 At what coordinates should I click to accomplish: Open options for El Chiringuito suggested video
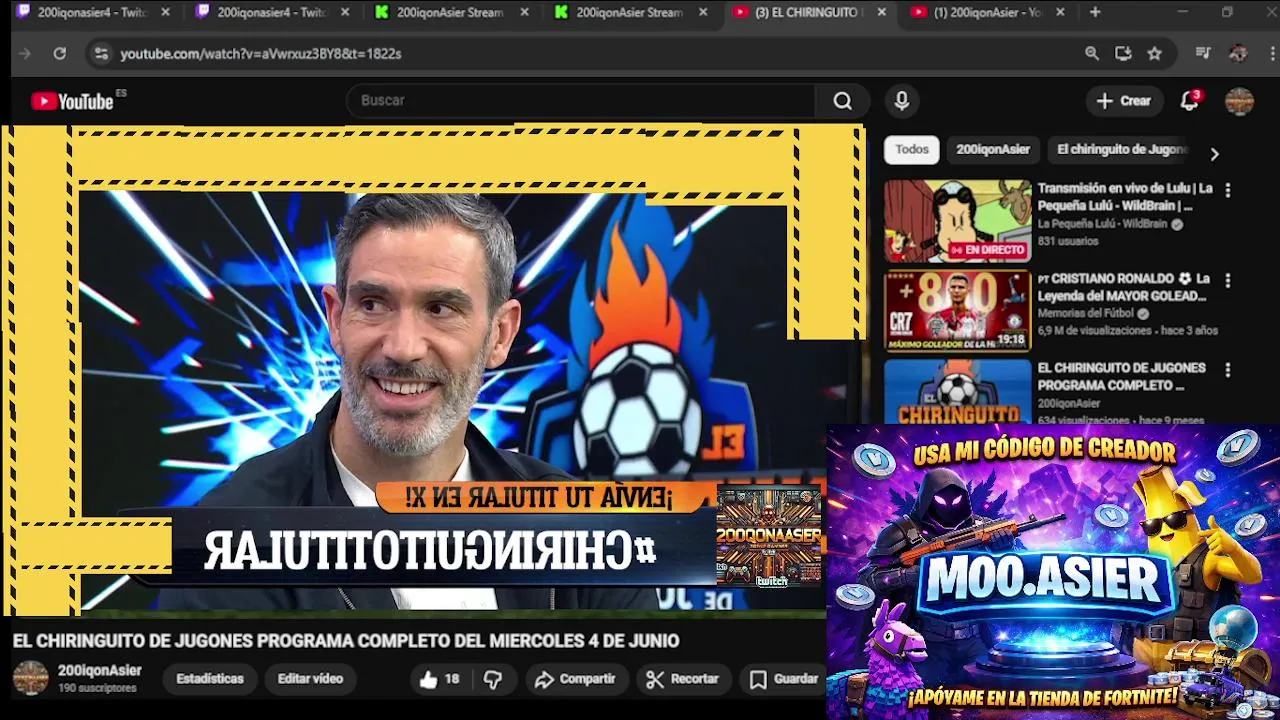(x=1228, y=370)
